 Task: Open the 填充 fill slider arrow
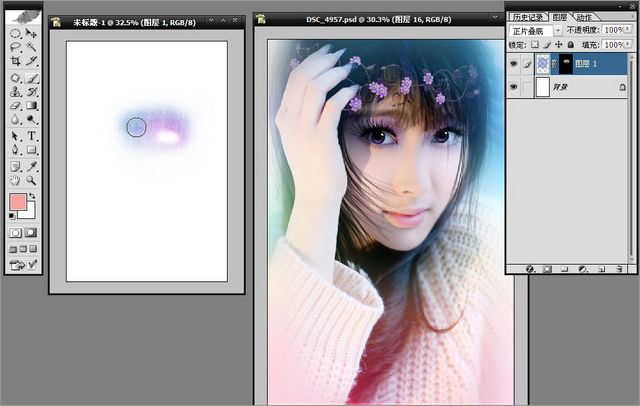628,44
